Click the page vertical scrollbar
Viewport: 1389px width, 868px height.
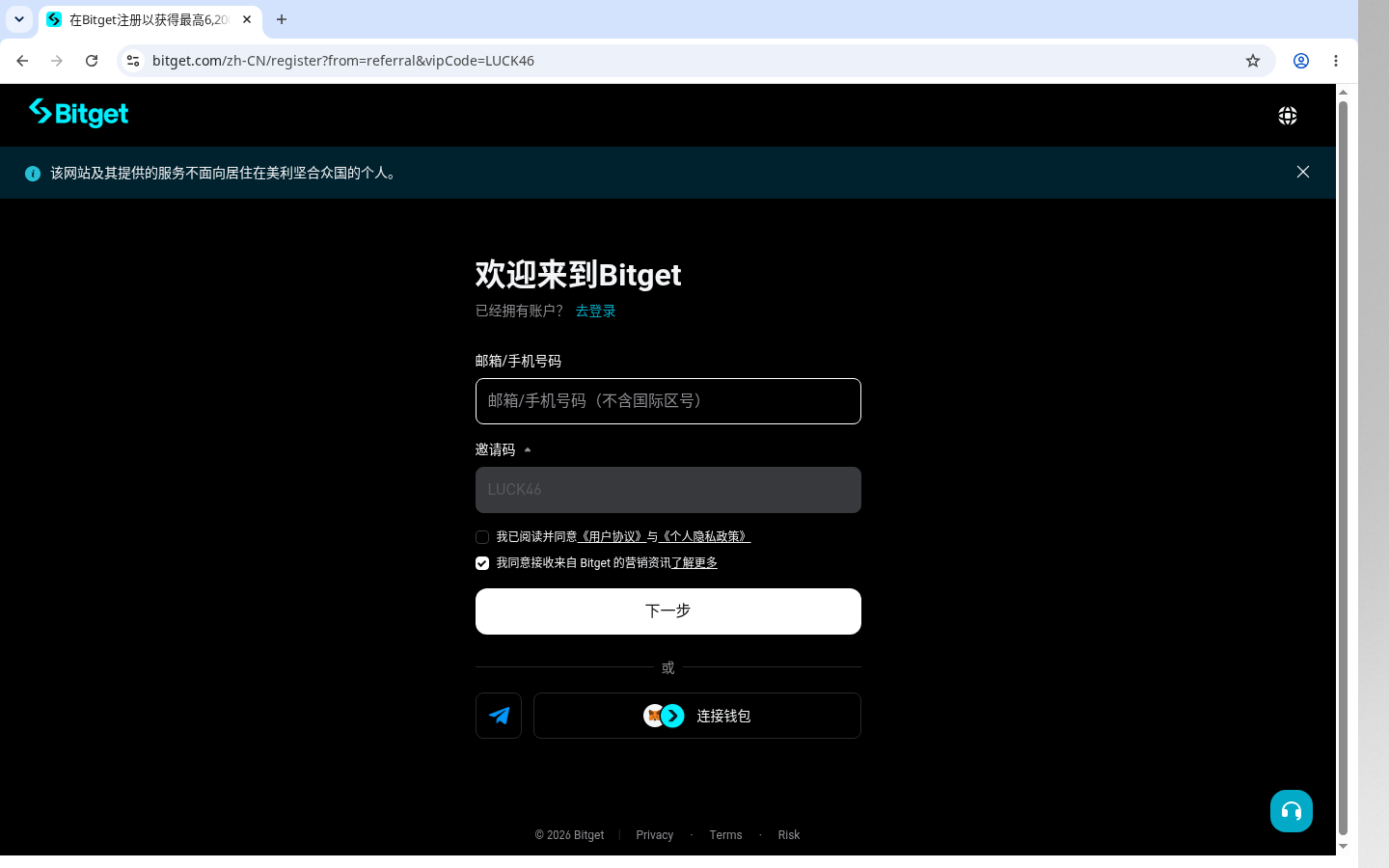click(x=1343, y=469)
